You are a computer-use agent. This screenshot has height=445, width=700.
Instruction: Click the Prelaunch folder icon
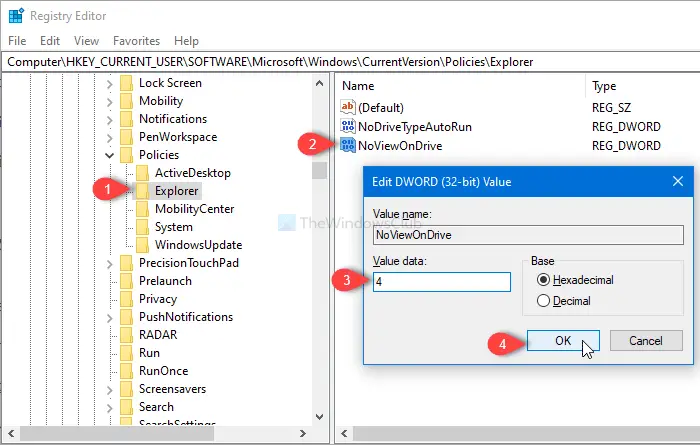click(127, 281)
